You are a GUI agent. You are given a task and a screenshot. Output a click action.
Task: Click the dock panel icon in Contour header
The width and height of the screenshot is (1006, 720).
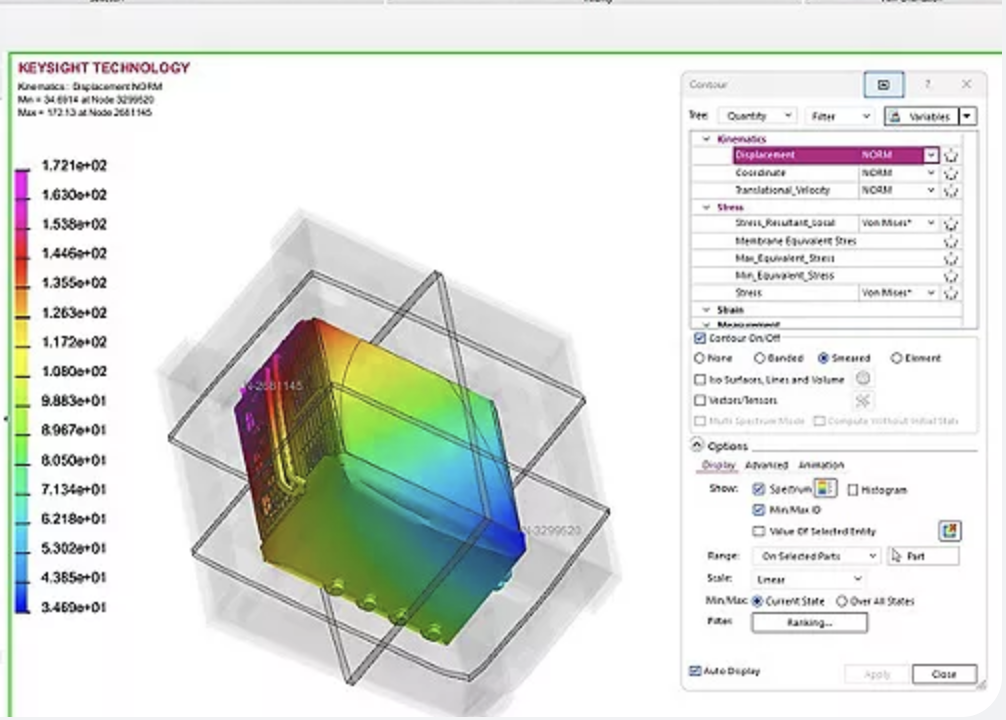click(883, 85)
